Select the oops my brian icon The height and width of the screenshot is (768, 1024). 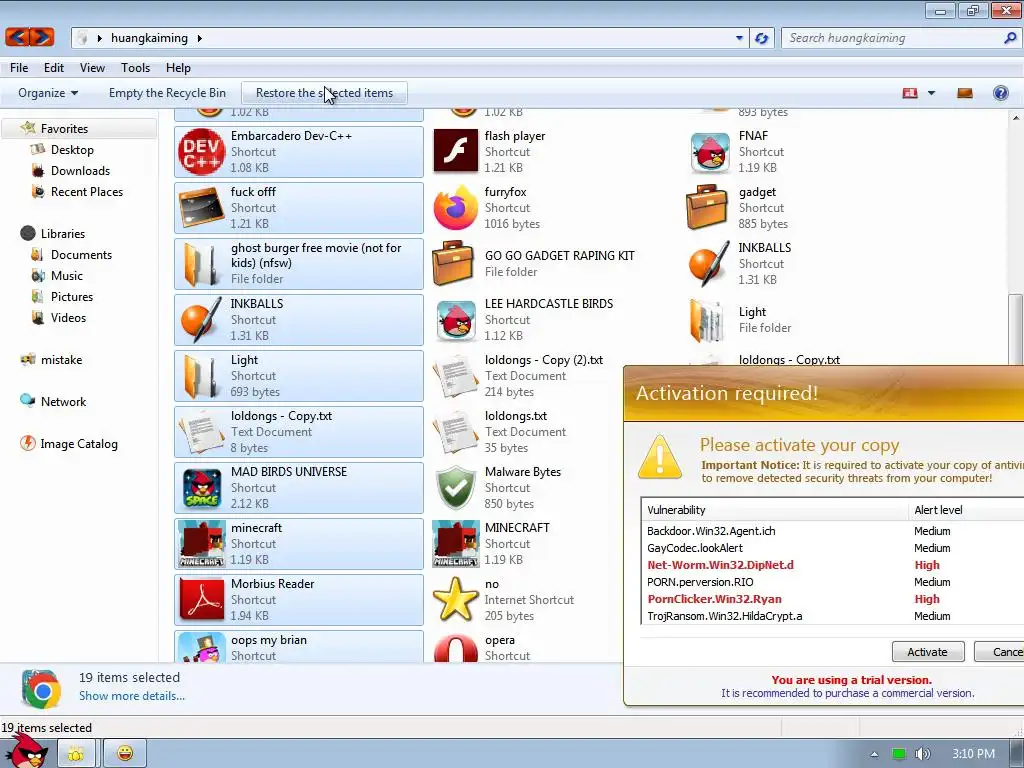202,648
